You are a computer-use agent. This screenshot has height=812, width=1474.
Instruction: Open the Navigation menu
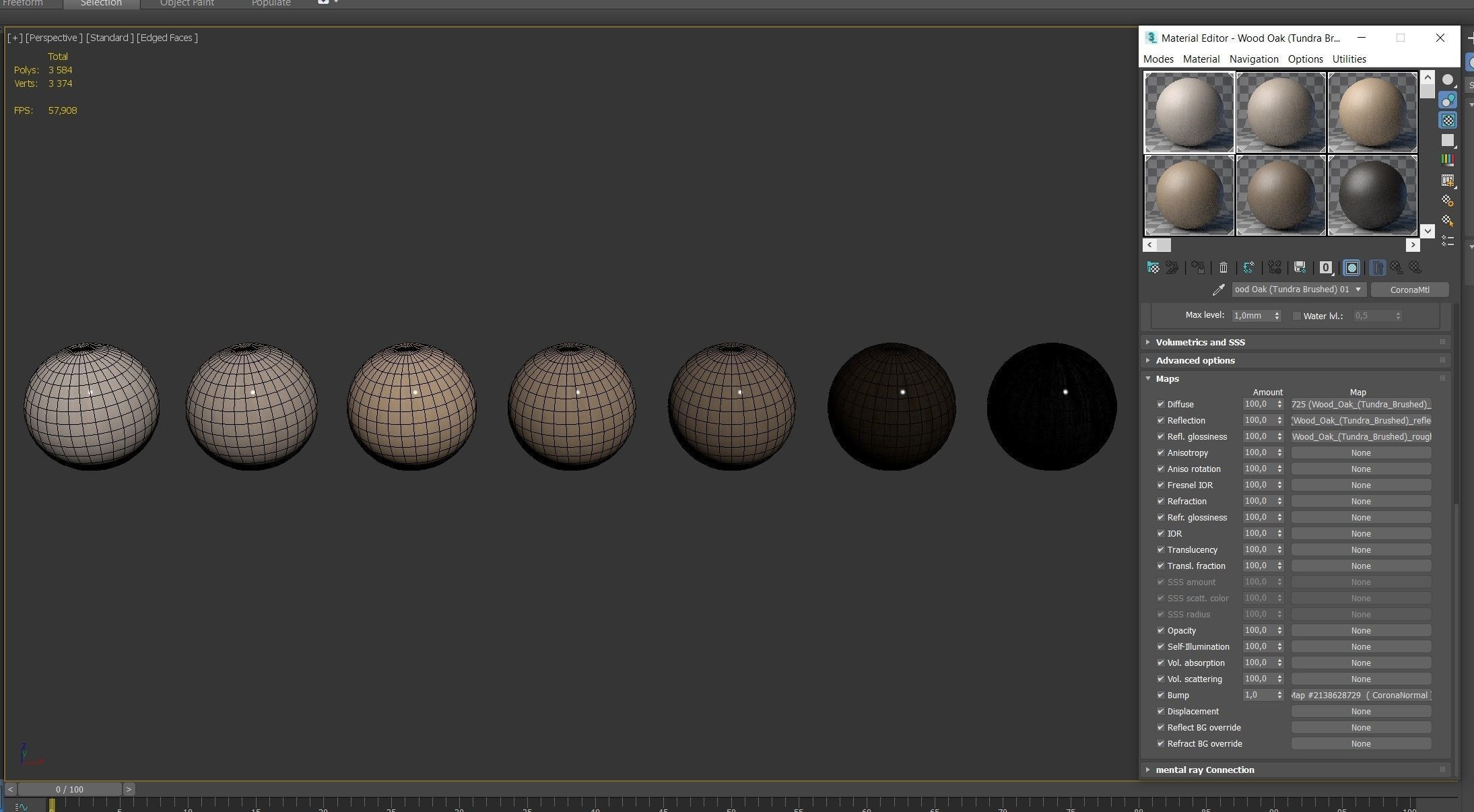1253,59
